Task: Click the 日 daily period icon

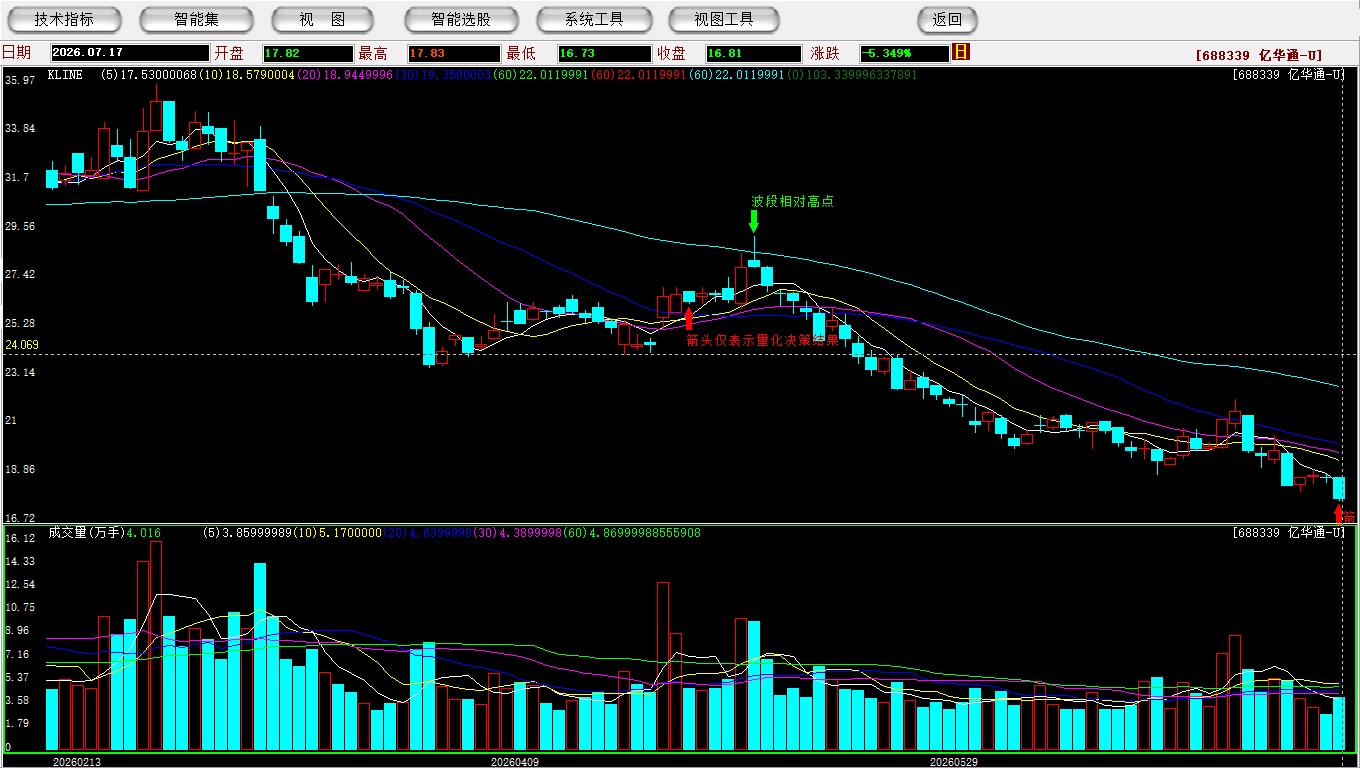Action: click(x=961, y=52)
